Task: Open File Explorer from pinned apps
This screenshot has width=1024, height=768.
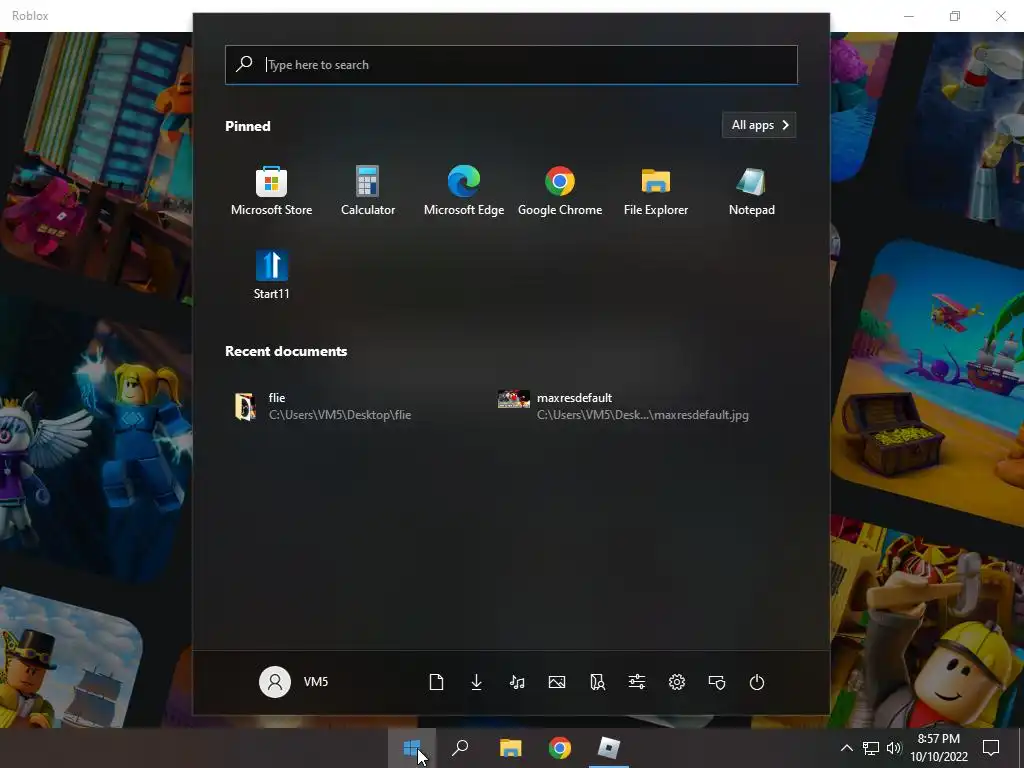Action: point(656,191)
